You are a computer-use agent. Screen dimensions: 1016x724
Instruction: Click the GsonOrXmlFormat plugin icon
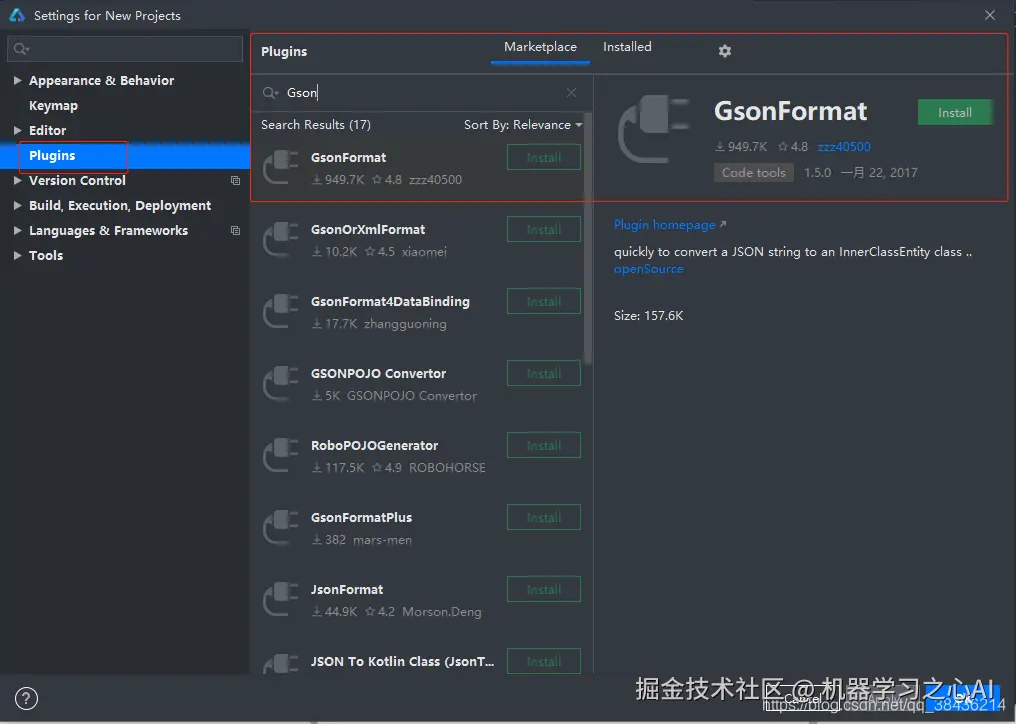pyautogui.click(x=281, y=239)
